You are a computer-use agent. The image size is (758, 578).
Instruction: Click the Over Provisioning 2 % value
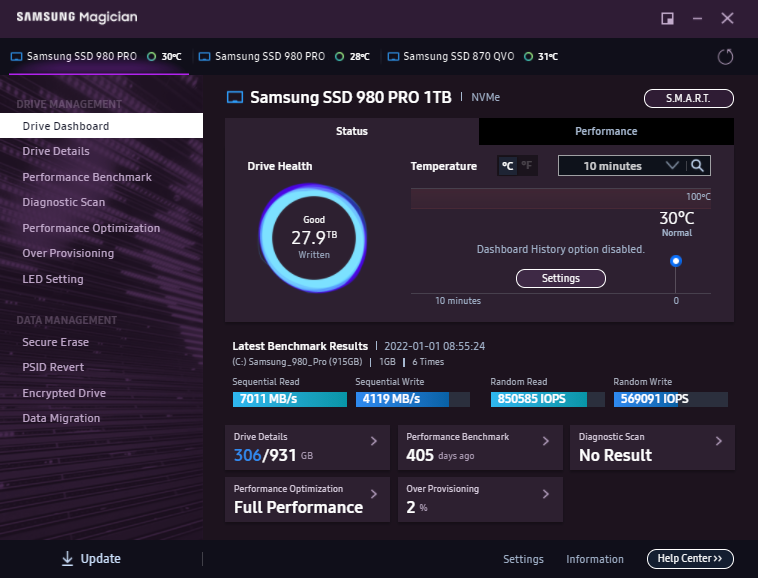click(x=417, y=507)
